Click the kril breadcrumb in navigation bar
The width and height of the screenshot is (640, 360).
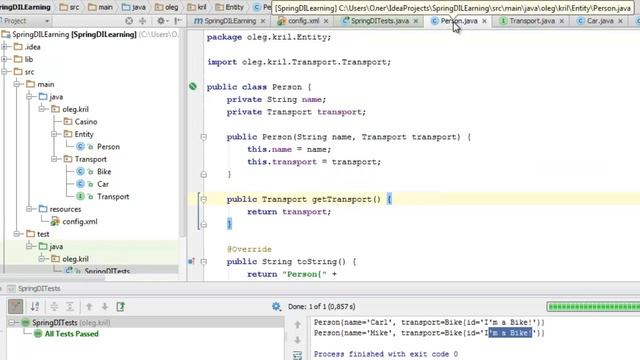coord(197,7)
